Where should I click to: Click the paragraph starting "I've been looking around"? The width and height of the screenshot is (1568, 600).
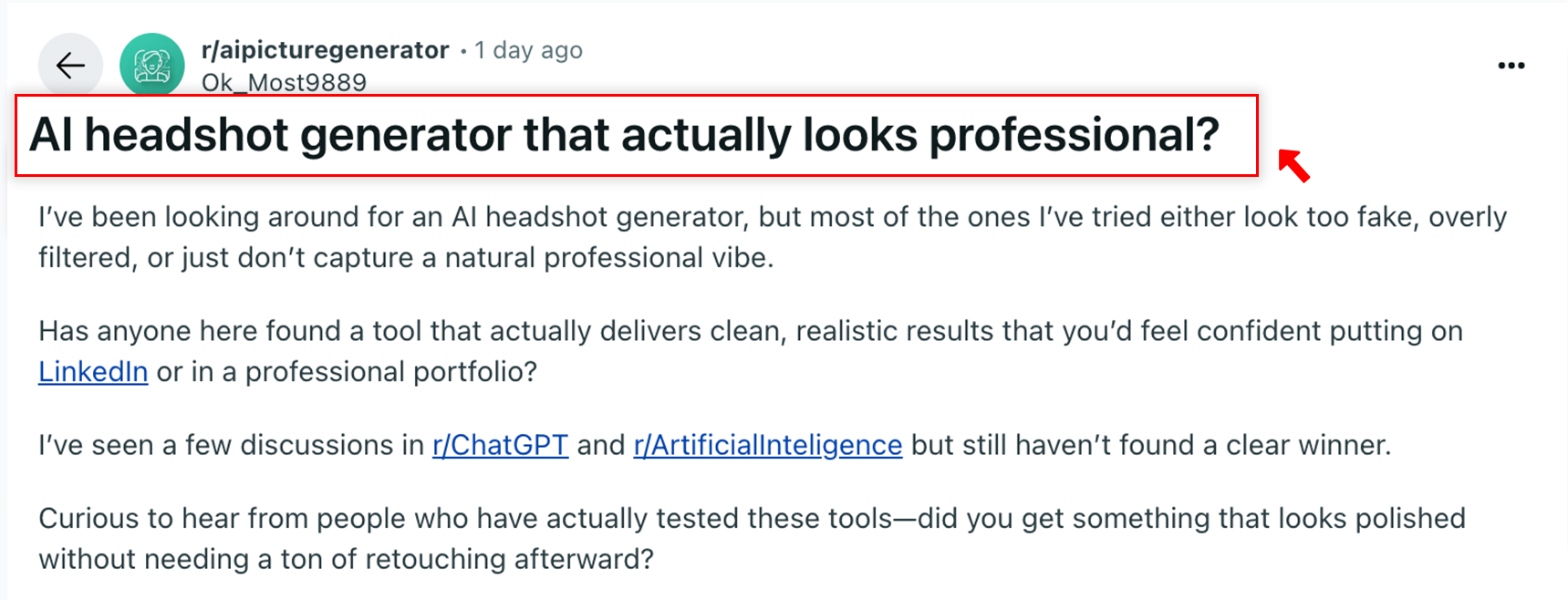772,217
